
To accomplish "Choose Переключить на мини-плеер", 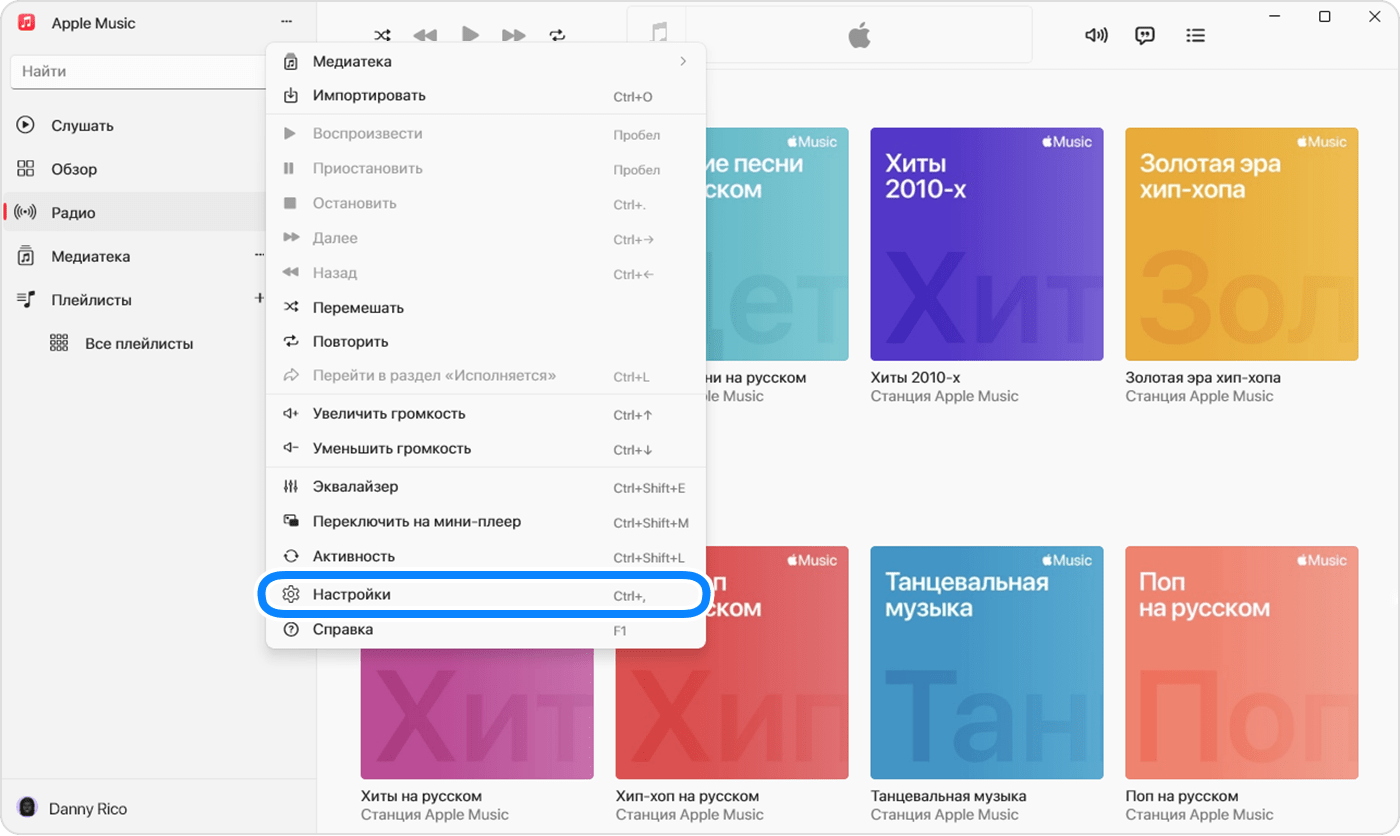I will [x=486, y=521].
